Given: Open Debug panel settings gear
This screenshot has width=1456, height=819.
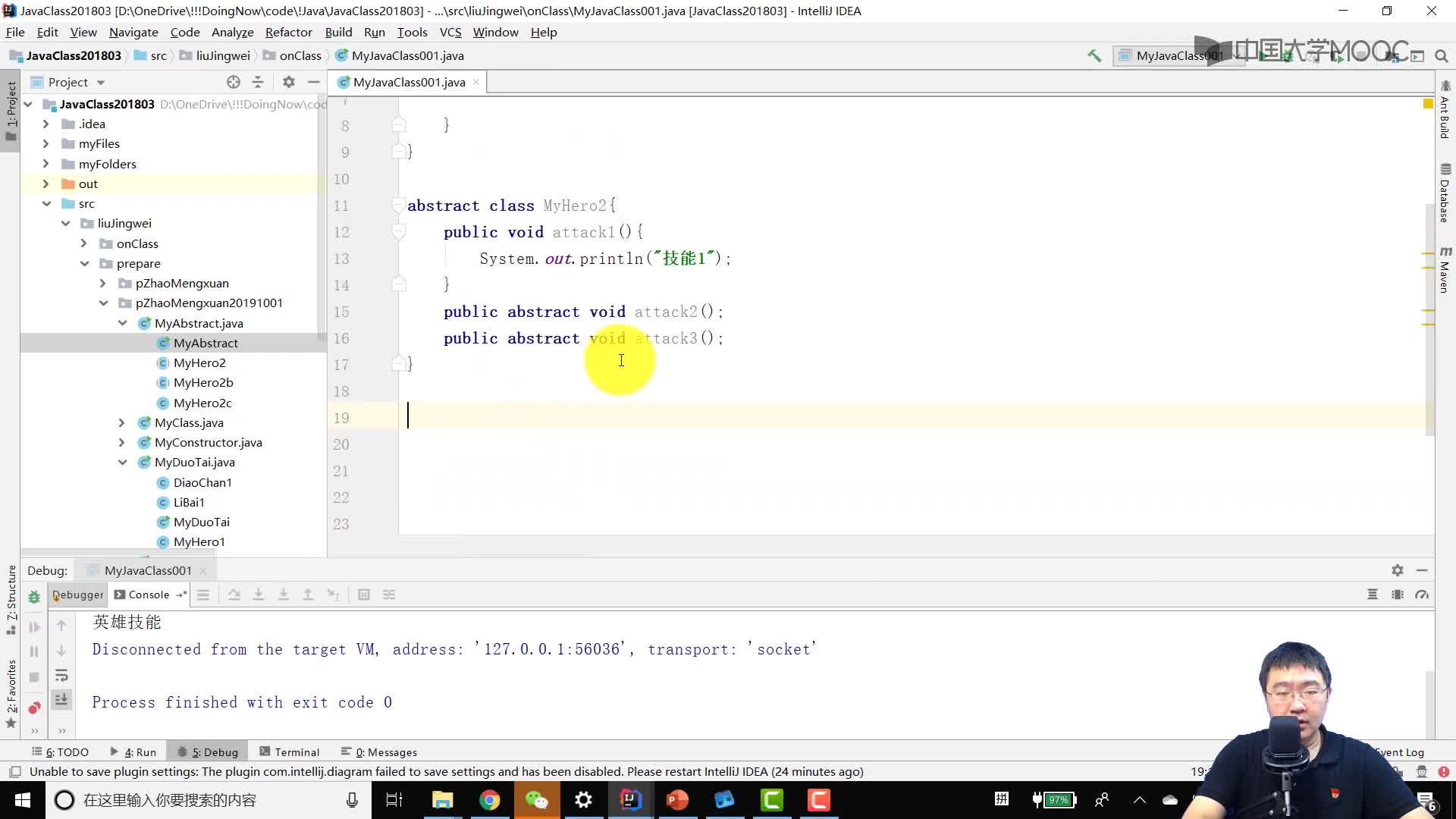Looking at the screenshot, I should (x=1398, y=570).
